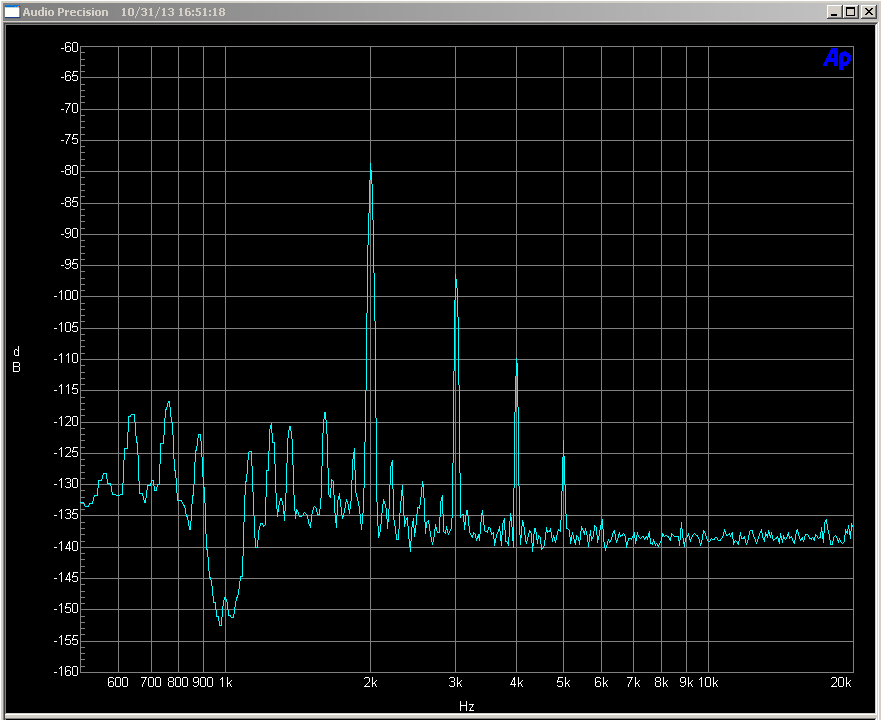
Task: Click the 20k frequency label
Action: coord(841,682)
